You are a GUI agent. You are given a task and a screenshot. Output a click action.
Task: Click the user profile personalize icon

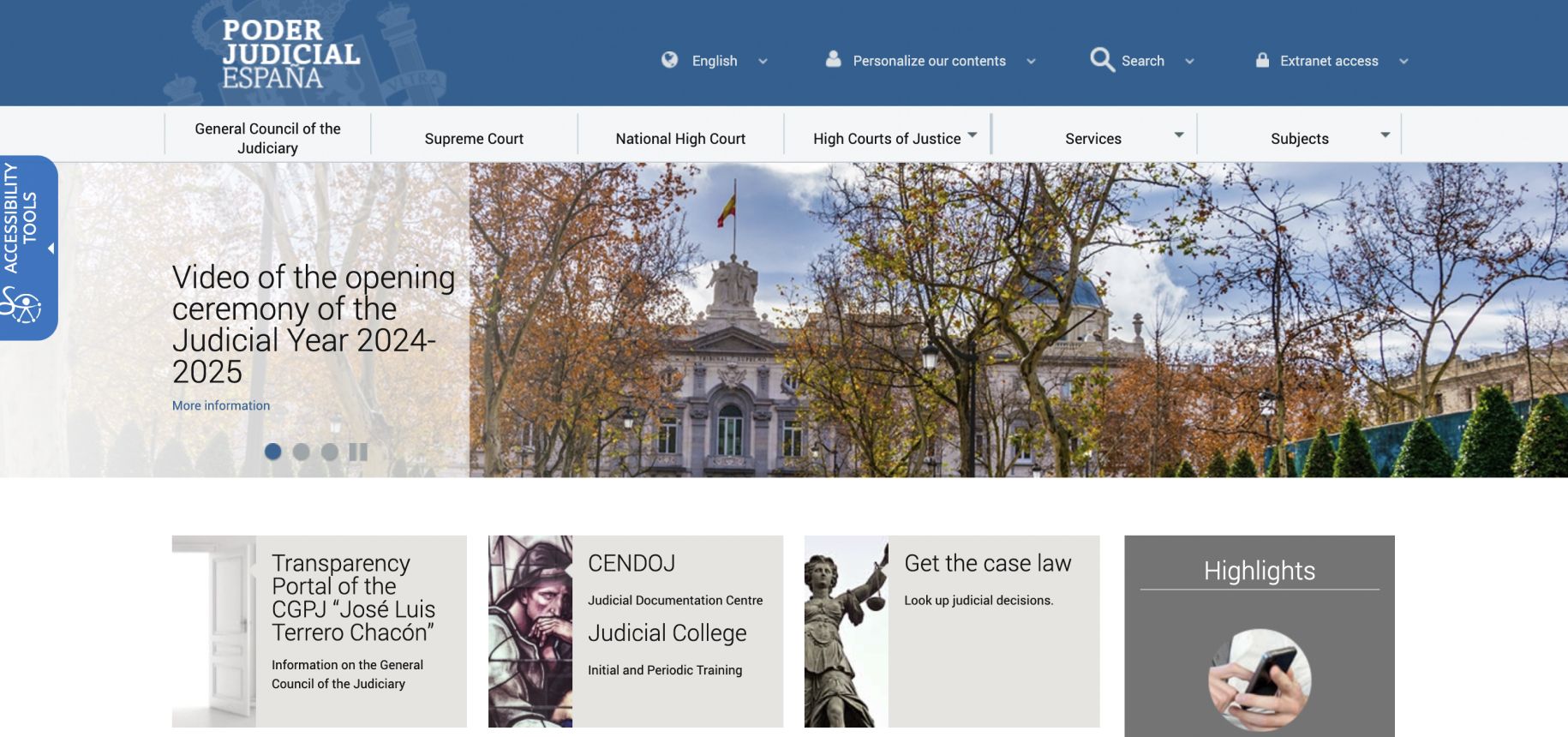tap(833, 59)
